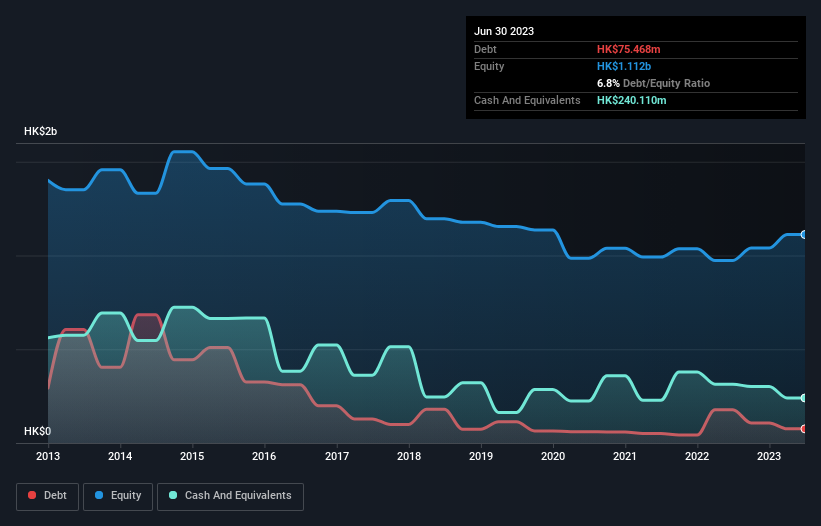Select the 2013 x-axis label
The image size is (821, 526).
point(48,456)
